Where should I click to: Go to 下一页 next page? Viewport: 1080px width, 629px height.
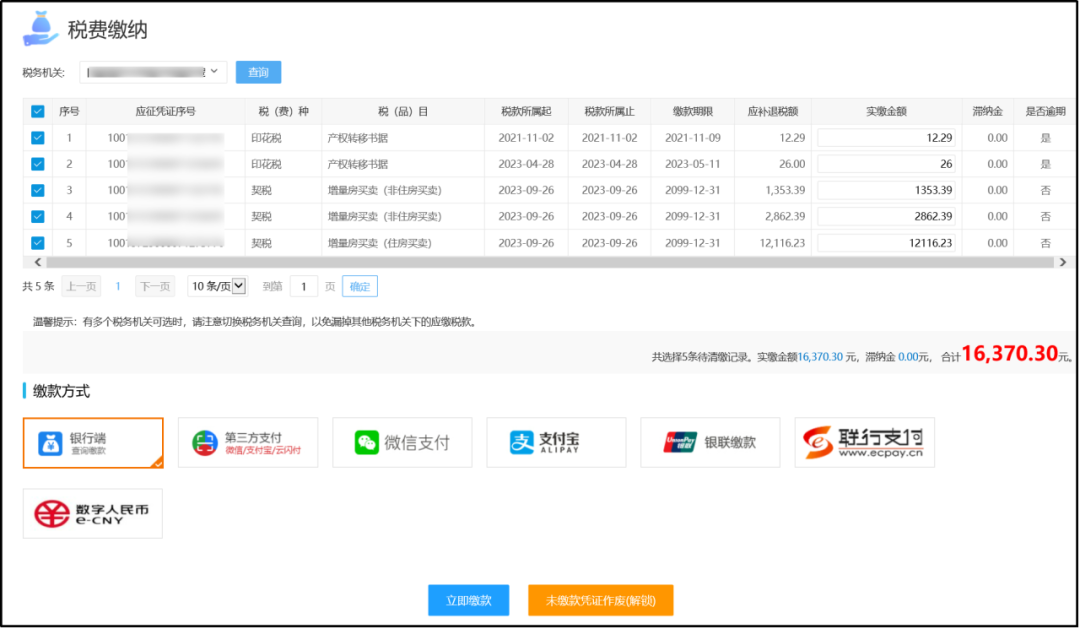pos(155,286)
